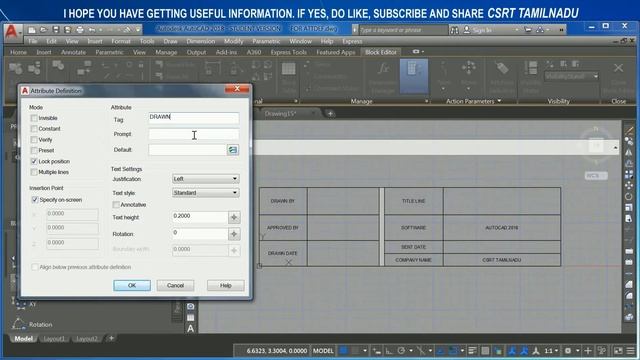Click the Rotation parameter in authoring palette
Screen dimensions: 640x360
[x=33, y=324]
